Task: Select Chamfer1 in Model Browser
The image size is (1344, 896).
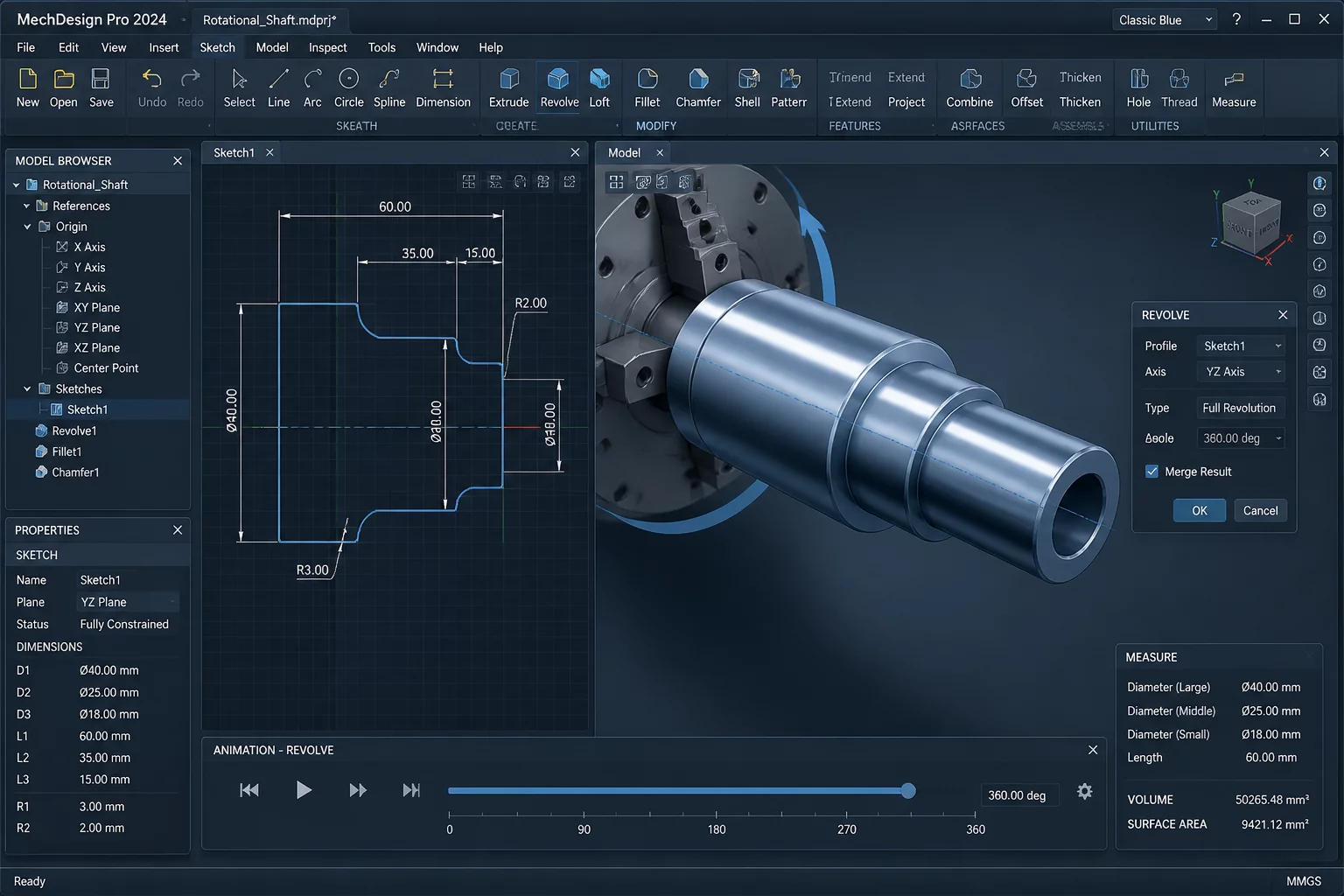Action: 67,472
